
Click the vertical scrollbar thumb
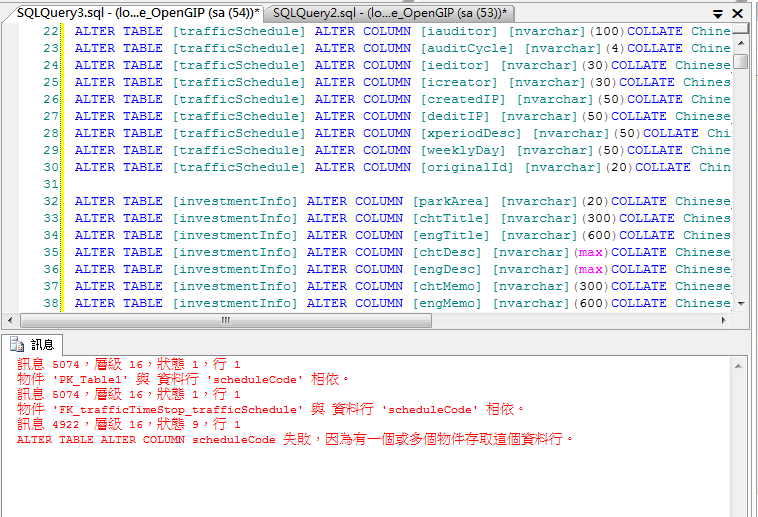click(740, 61)
